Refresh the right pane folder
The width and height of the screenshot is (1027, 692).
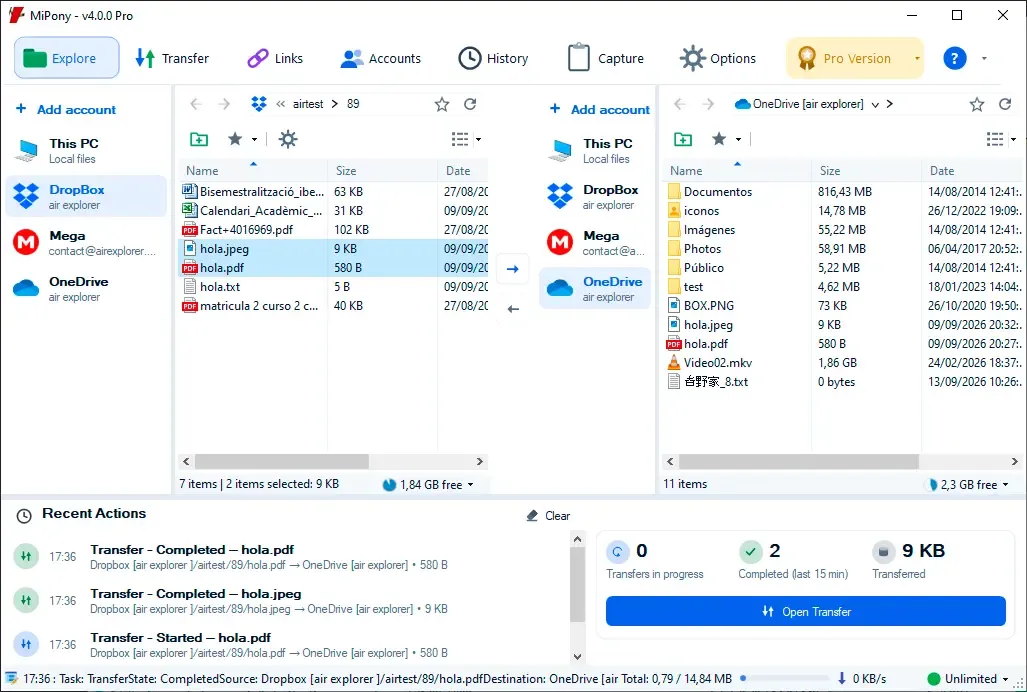(x=1005, y=104)
